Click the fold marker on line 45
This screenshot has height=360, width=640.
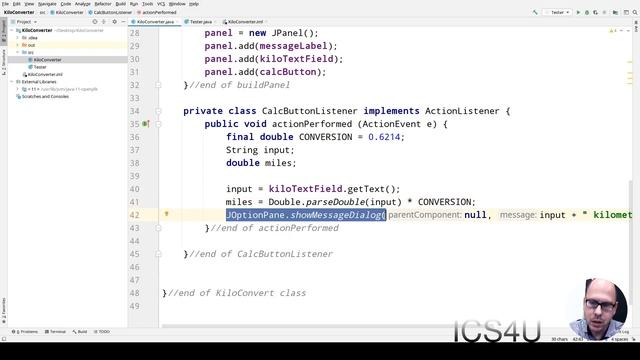[x=158, y=254]
